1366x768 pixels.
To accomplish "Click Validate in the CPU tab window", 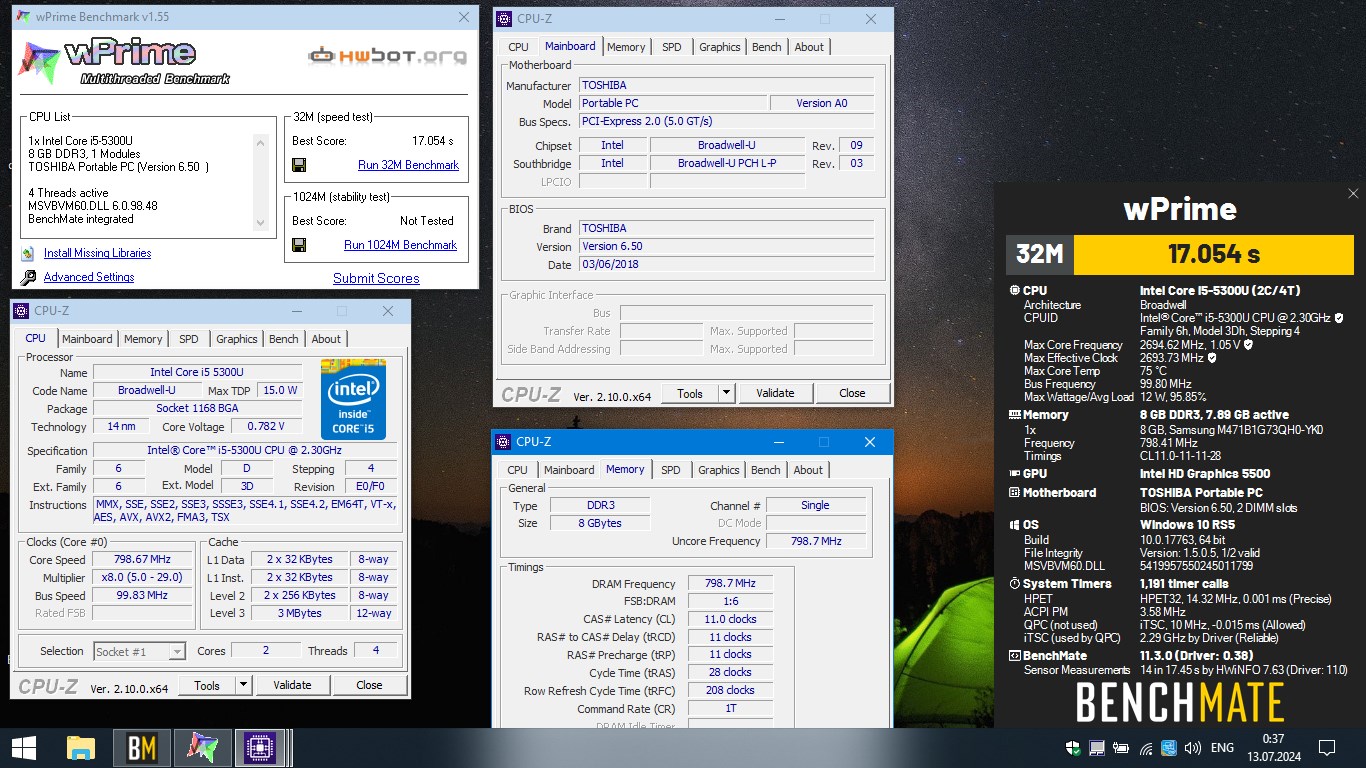I will (x=292, y=685).
